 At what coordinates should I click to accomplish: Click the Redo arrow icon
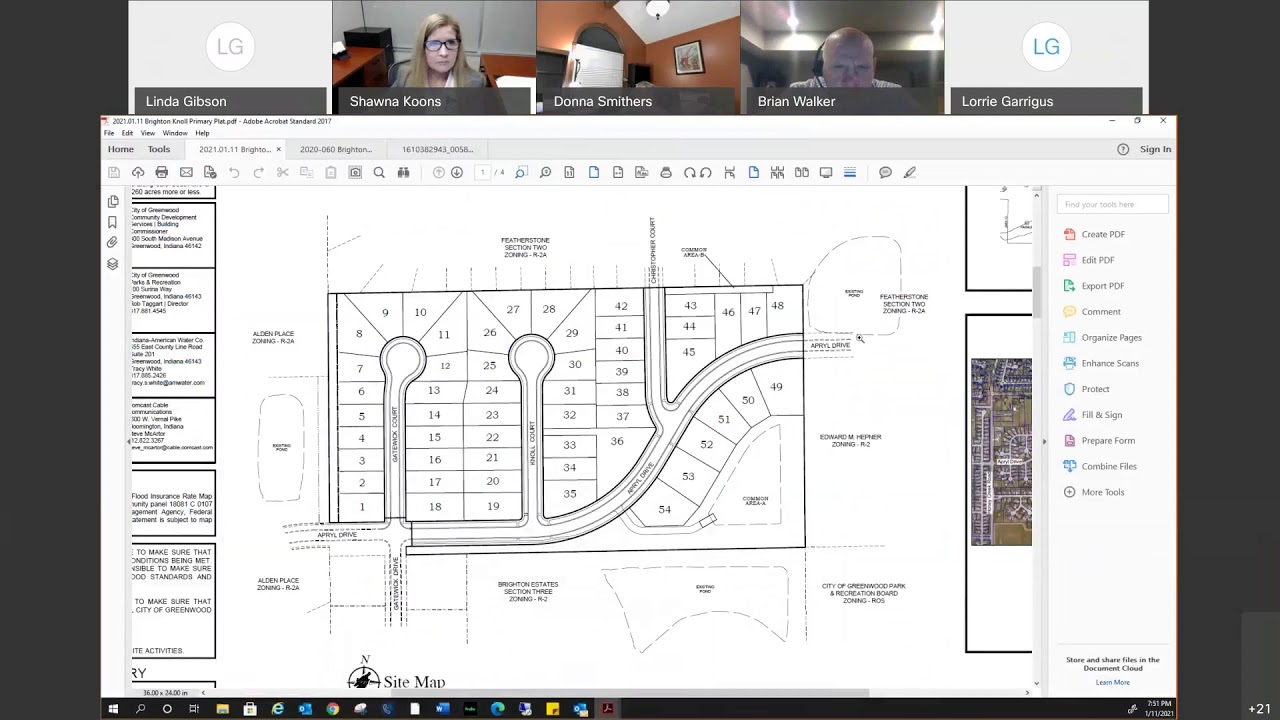[x=258, y=173]
